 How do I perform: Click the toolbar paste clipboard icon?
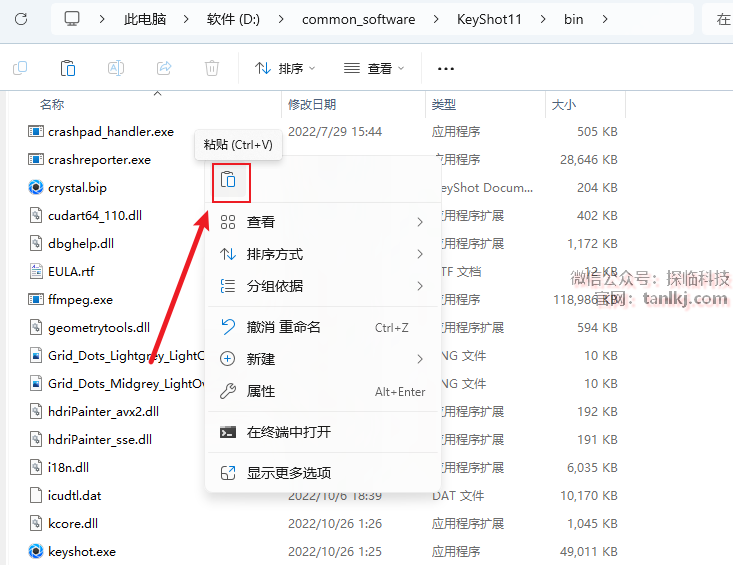pos(68,68)
